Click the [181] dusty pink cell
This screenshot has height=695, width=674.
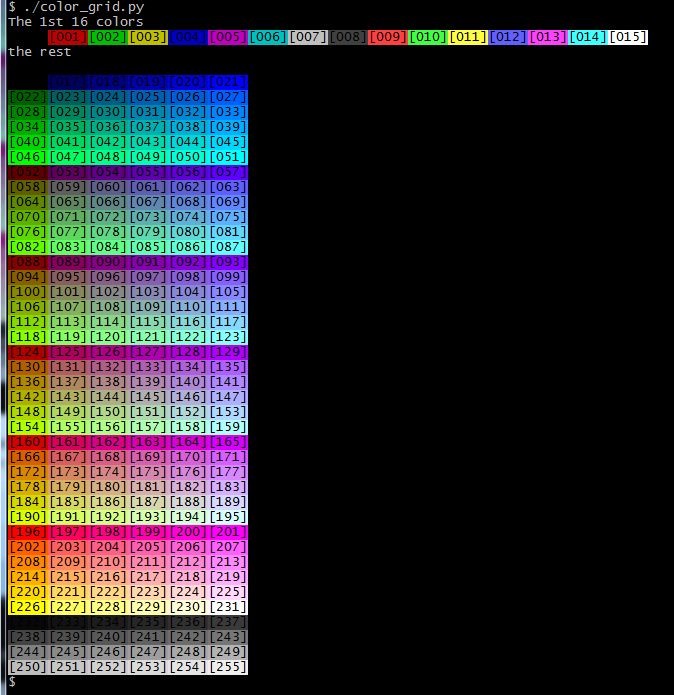[148, 487]
